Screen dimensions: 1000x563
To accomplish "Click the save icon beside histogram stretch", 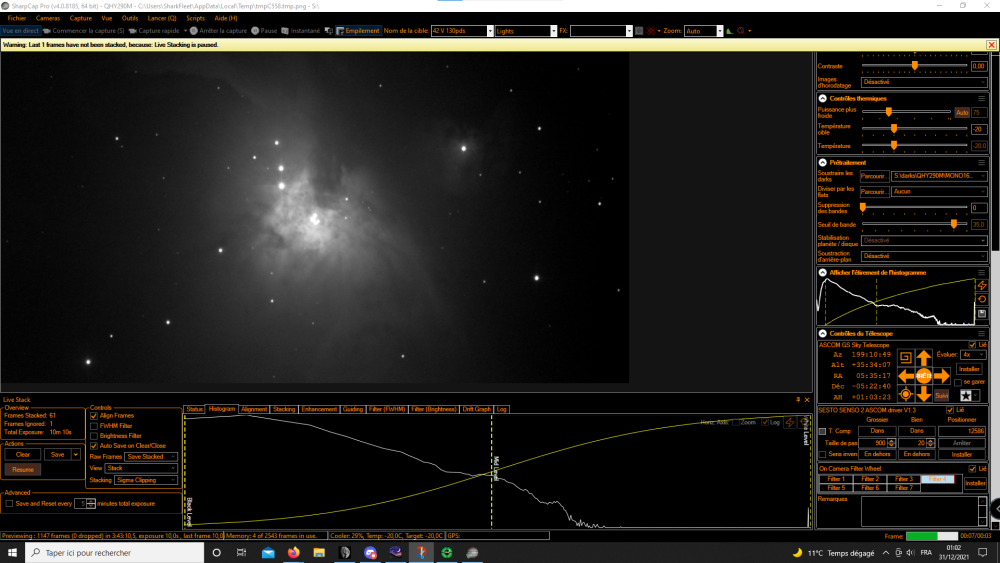I will coord(982,314).
